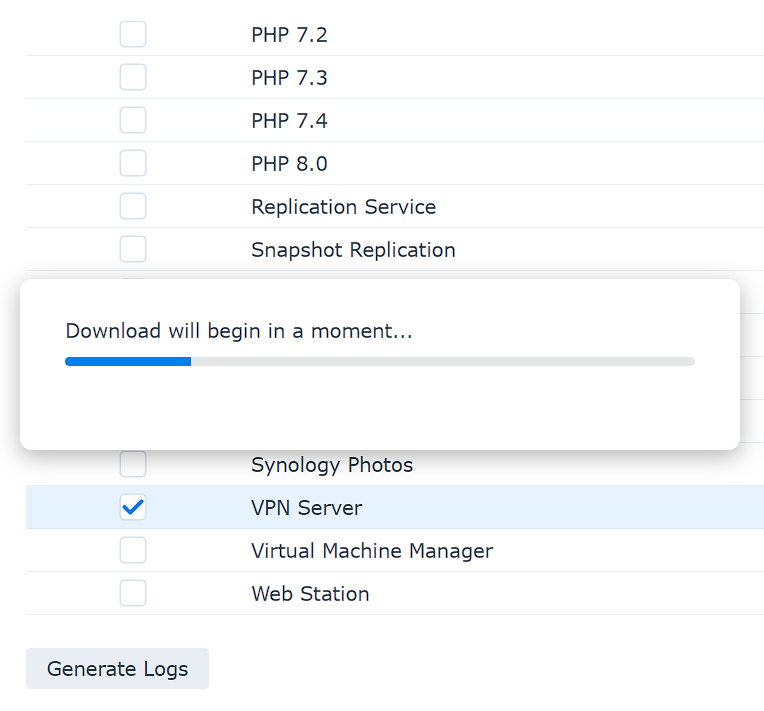Select the 'Synology Photos' label
The image size is (764, 711).
tap(332, 465)
